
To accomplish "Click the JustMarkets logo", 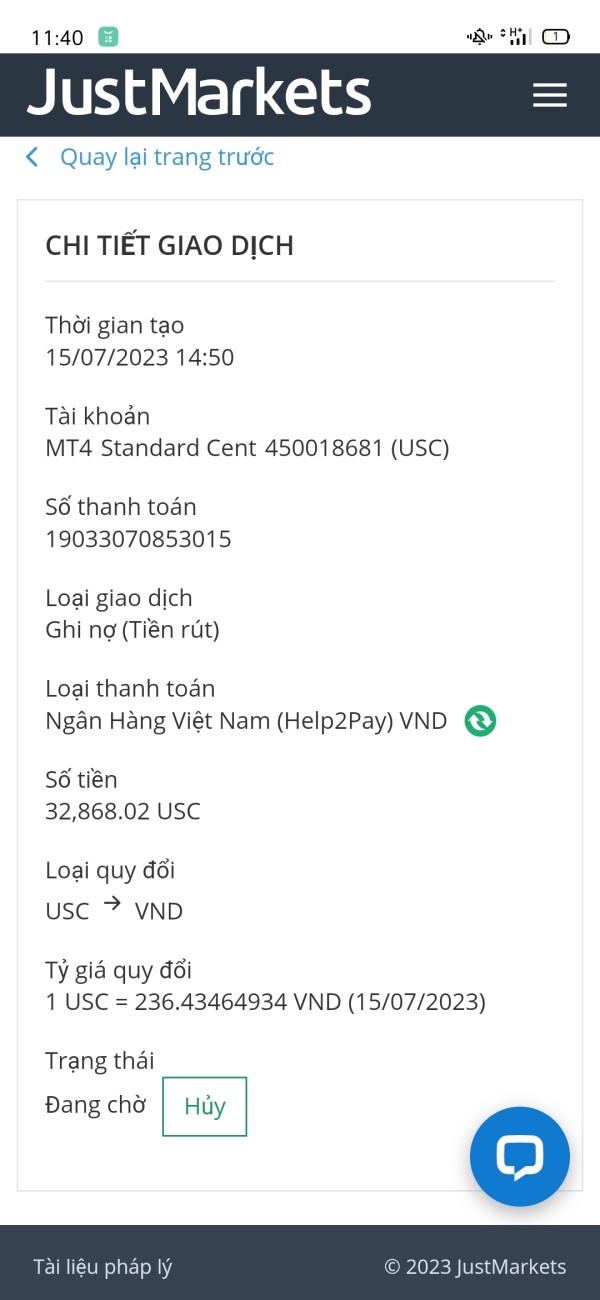I will pyautogui.click(x=199, y=94).
